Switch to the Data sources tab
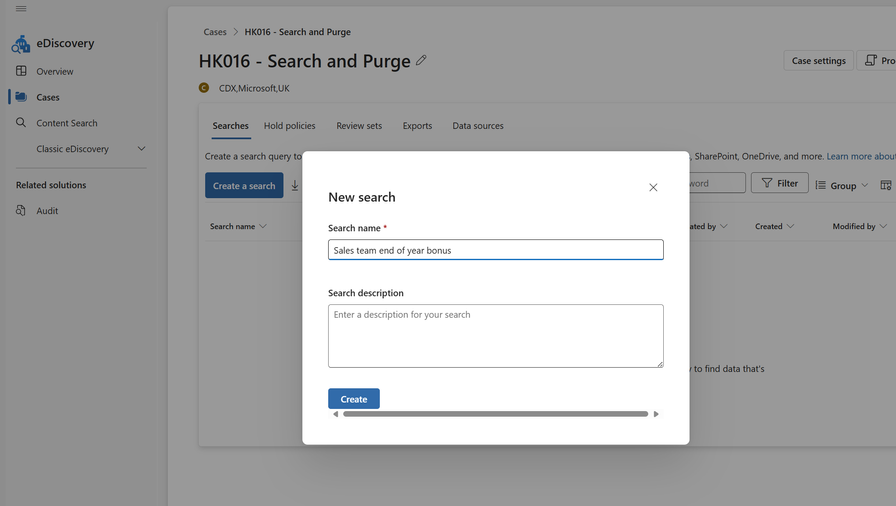This screenshot has height=506, width=896. 478,126
